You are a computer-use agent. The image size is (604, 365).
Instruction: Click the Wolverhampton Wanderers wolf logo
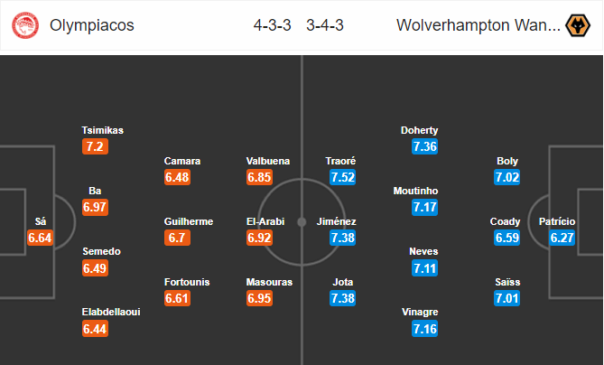click(577, 25)
